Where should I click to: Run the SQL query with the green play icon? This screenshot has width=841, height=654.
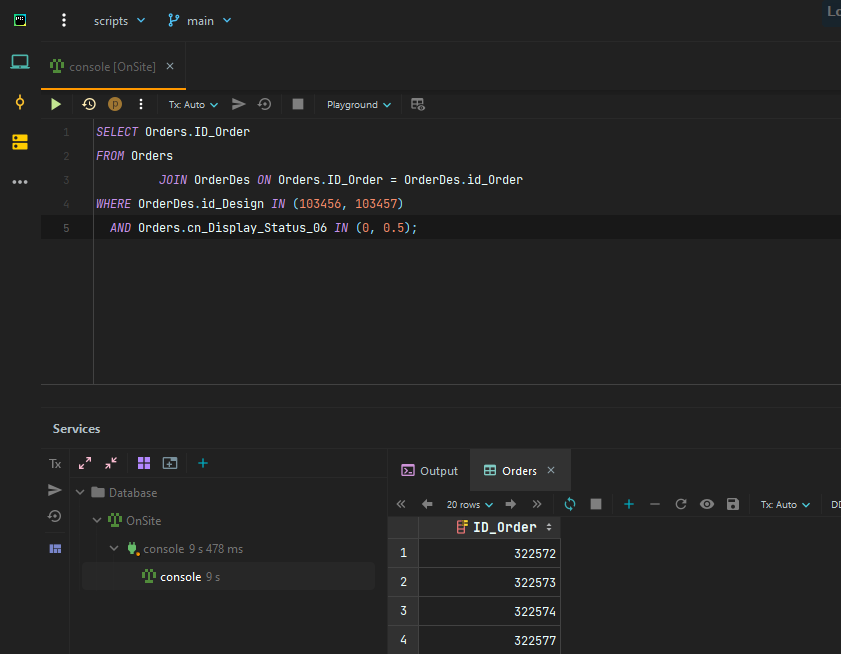pos(55,104)
